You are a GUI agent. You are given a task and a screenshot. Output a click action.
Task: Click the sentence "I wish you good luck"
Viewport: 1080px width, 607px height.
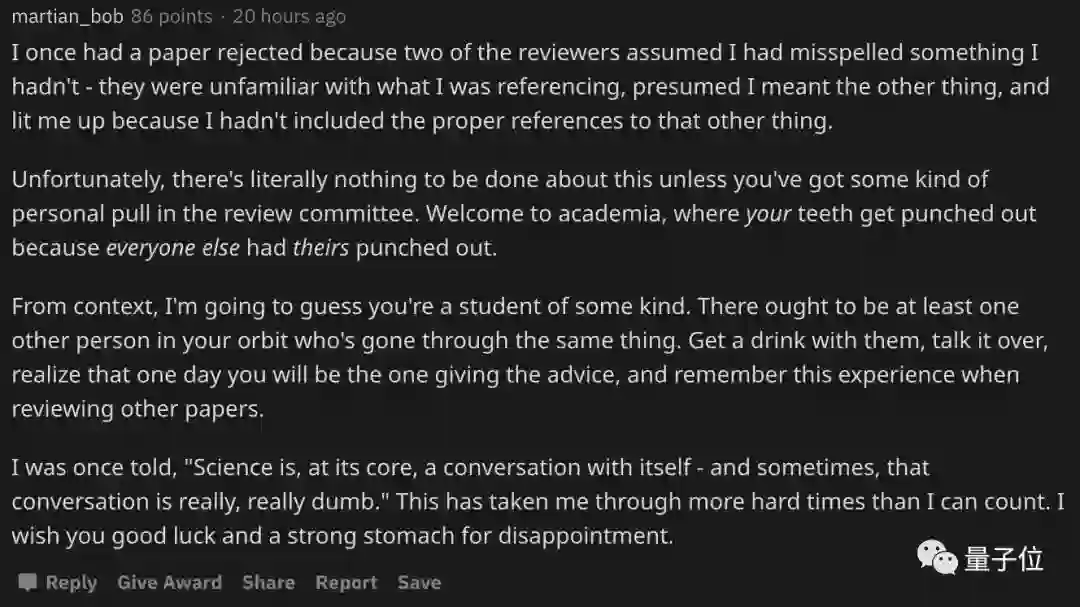click(340, 535)
